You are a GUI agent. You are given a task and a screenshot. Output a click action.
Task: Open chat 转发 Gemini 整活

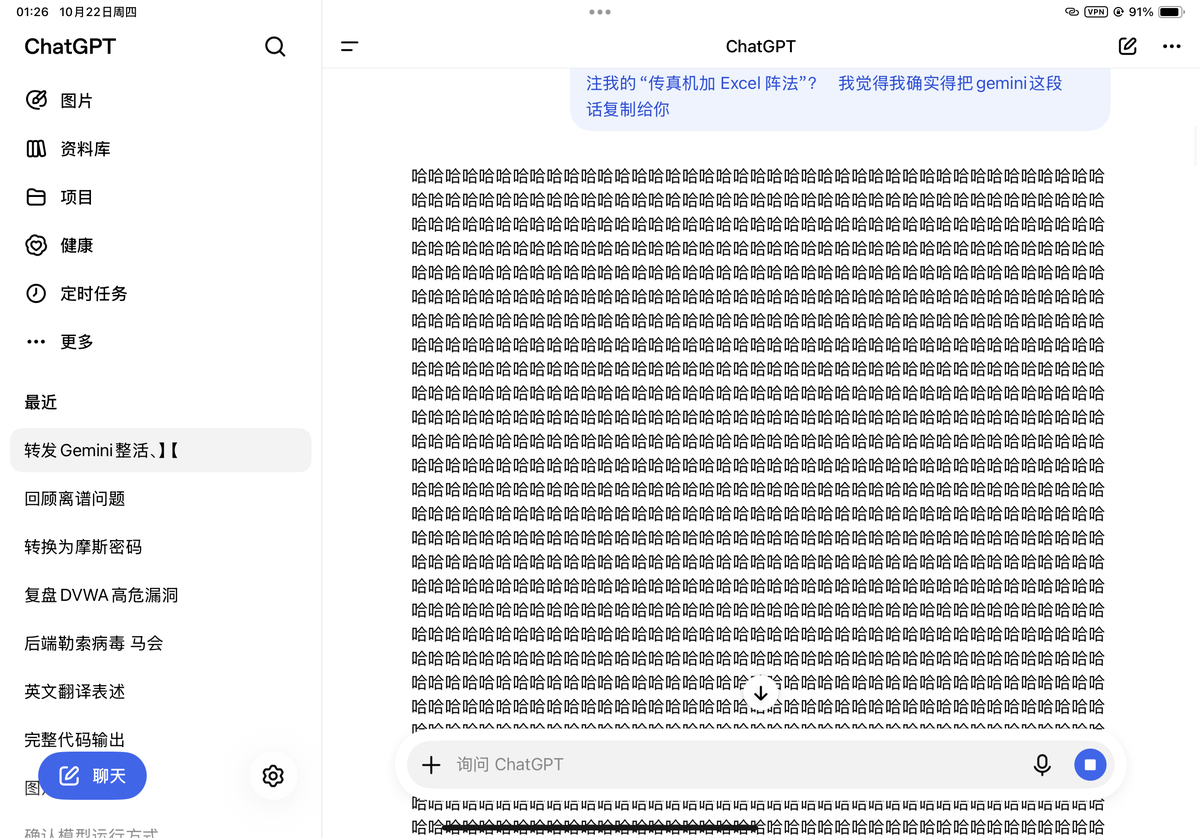point(160,450)
